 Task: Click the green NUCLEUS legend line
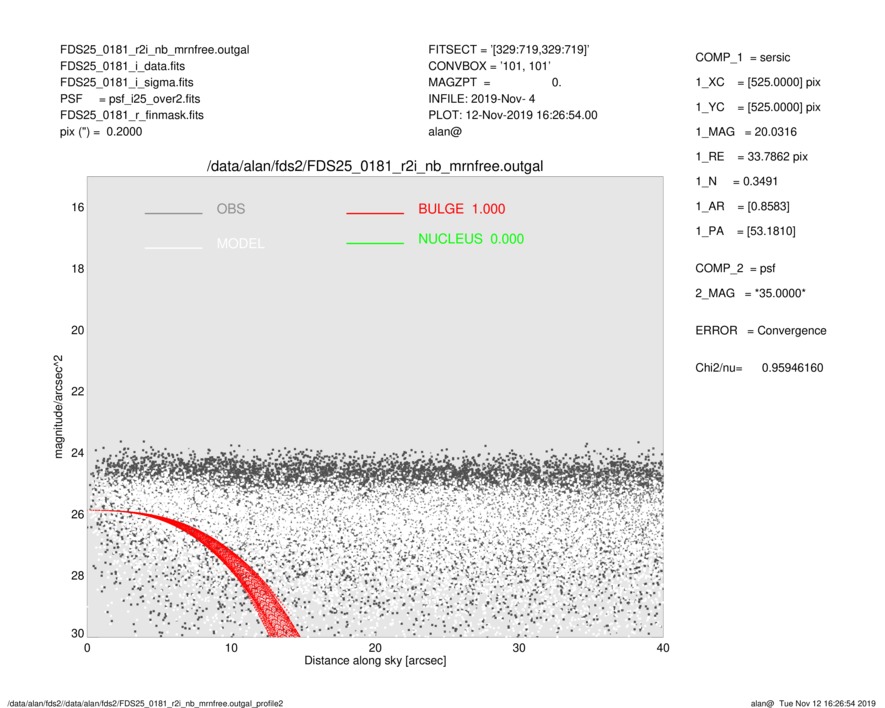(x=374, y=243)
